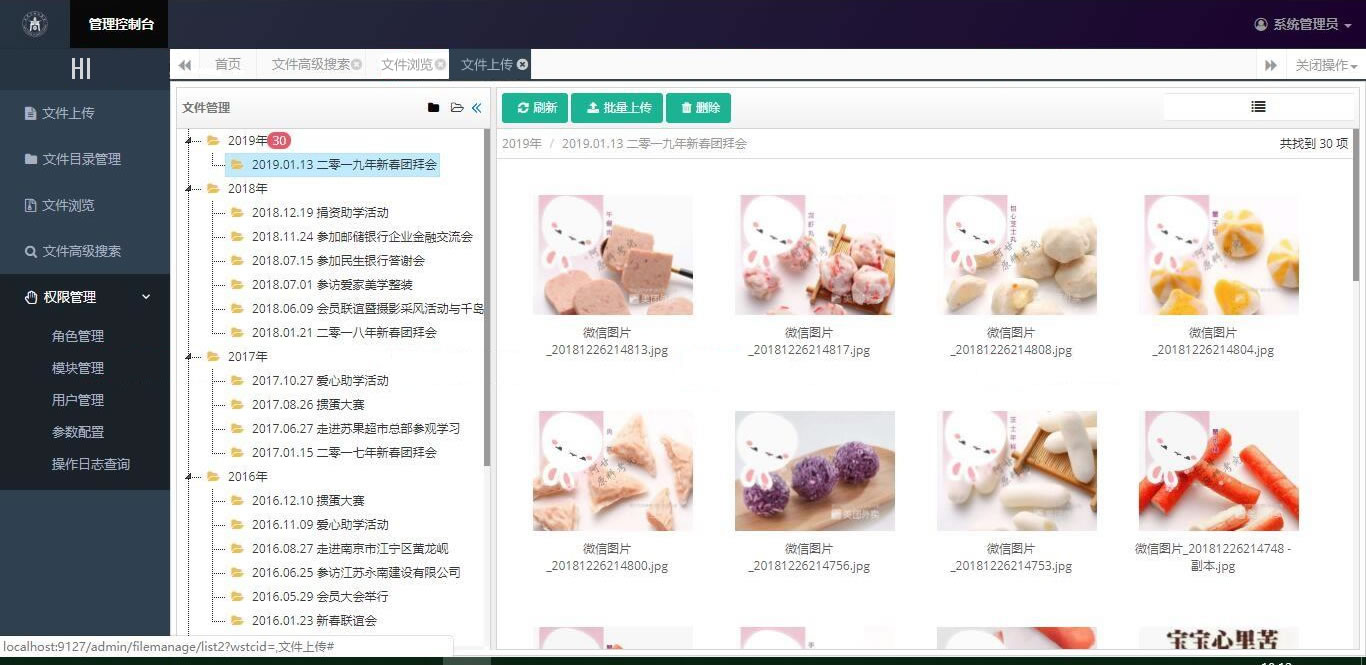This screenshot has height=665, width=1366.
Task: Select 参数配置 submenu item
Action: (x=78, y=432)
